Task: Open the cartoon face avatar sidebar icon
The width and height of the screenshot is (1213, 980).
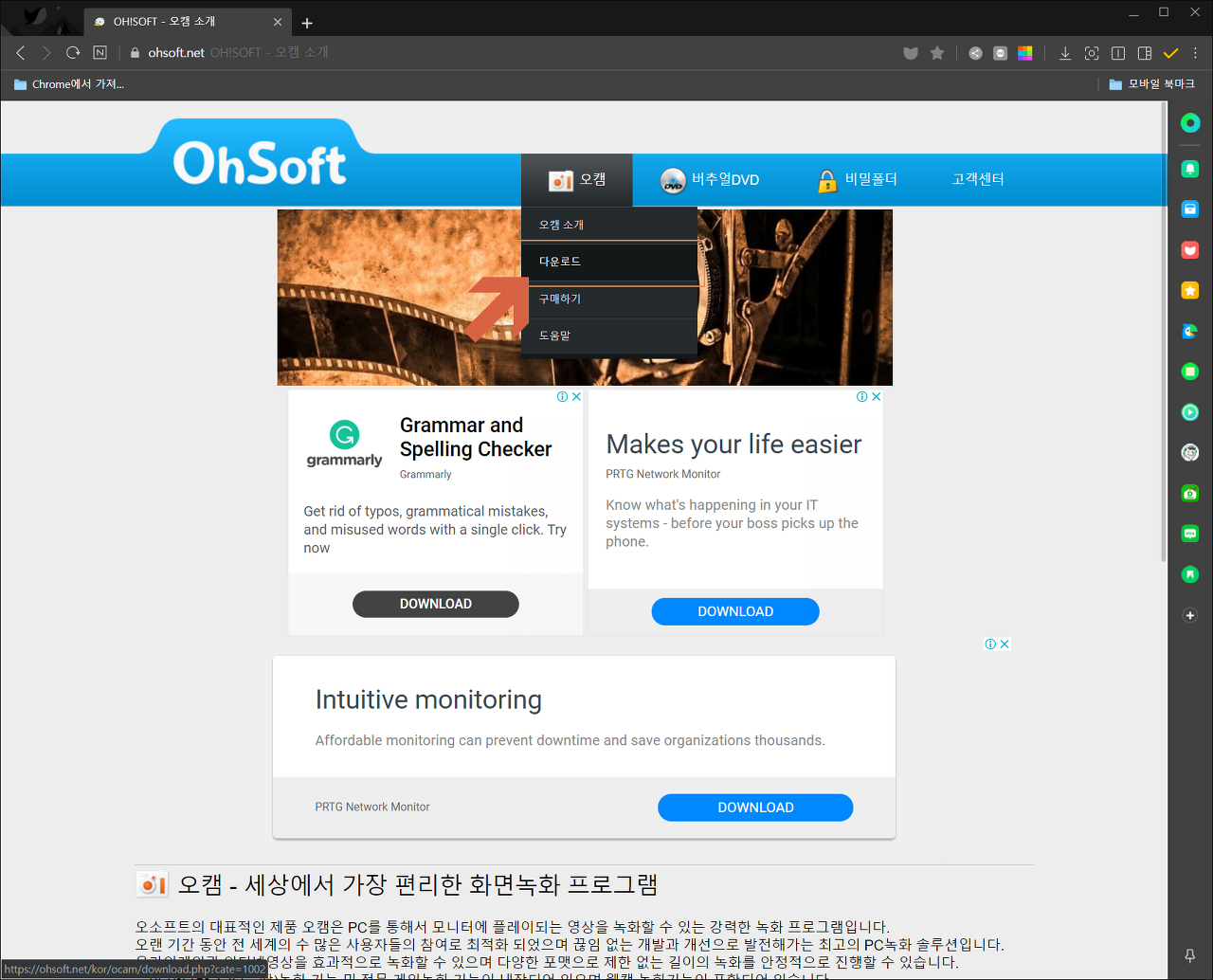Action: point(1190,453)
